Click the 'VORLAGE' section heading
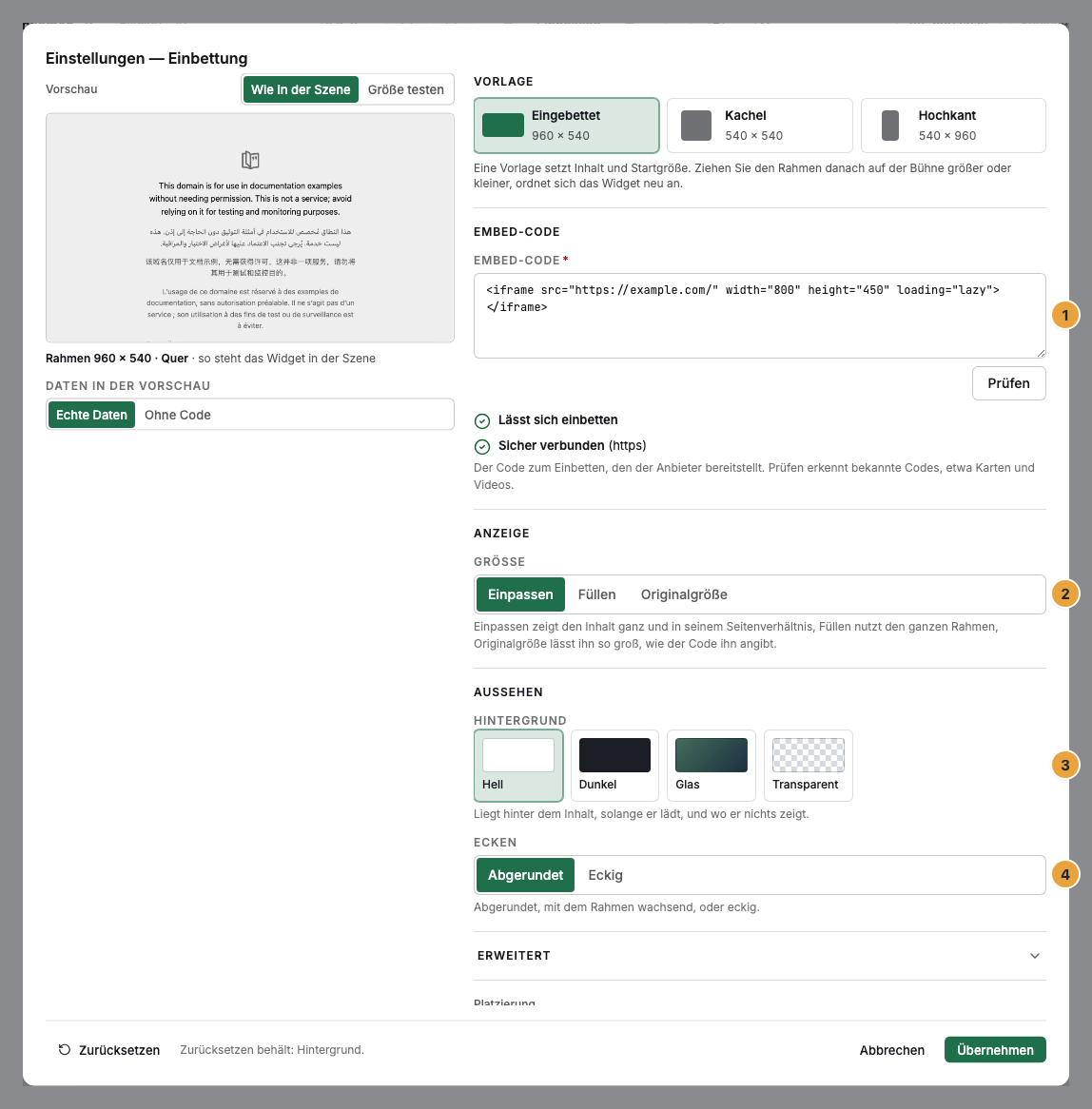The width and height of the screenshot is (1092, 1109). click(503, 82)
